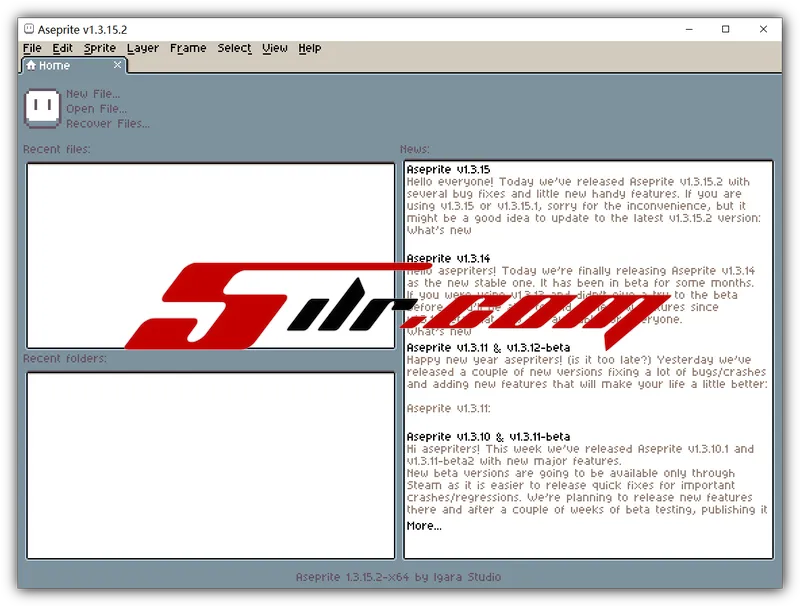
Task: Click the "Recent folders:" label
Action: pyautogui.click(x=65, y=359)
